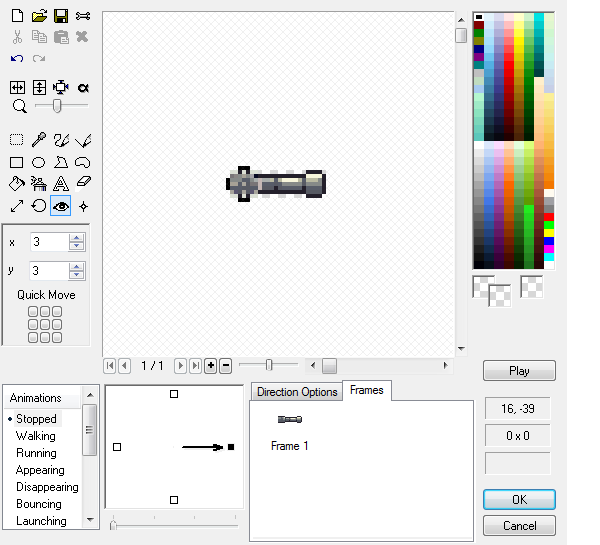600x545 pixels.
Task: Open an image file with folder icon
Action: pyautogui.click(x=39, y=16)
